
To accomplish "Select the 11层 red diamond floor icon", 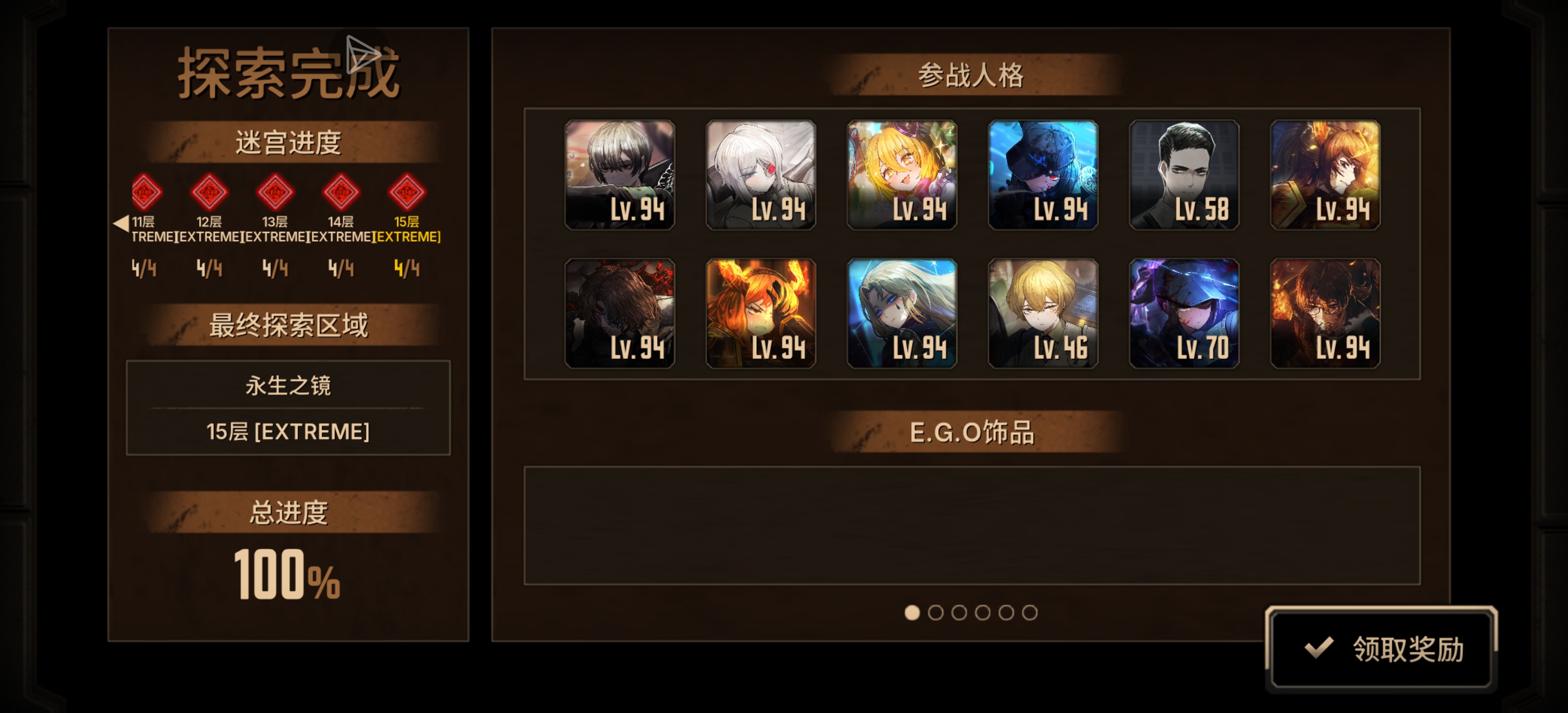I will (147, 192).
